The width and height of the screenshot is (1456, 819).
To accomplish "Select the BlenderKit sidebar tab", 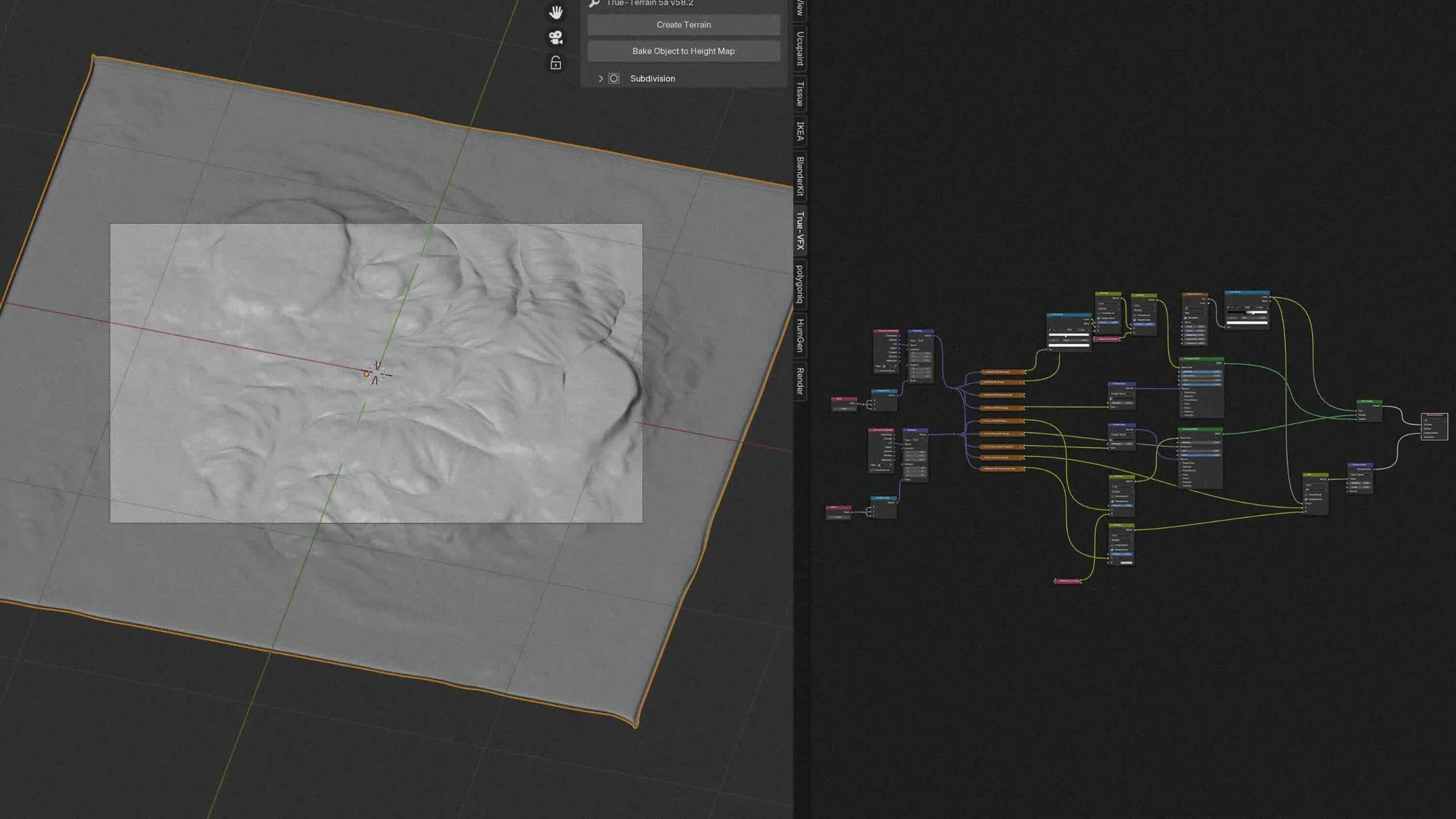I will [800, 176].
